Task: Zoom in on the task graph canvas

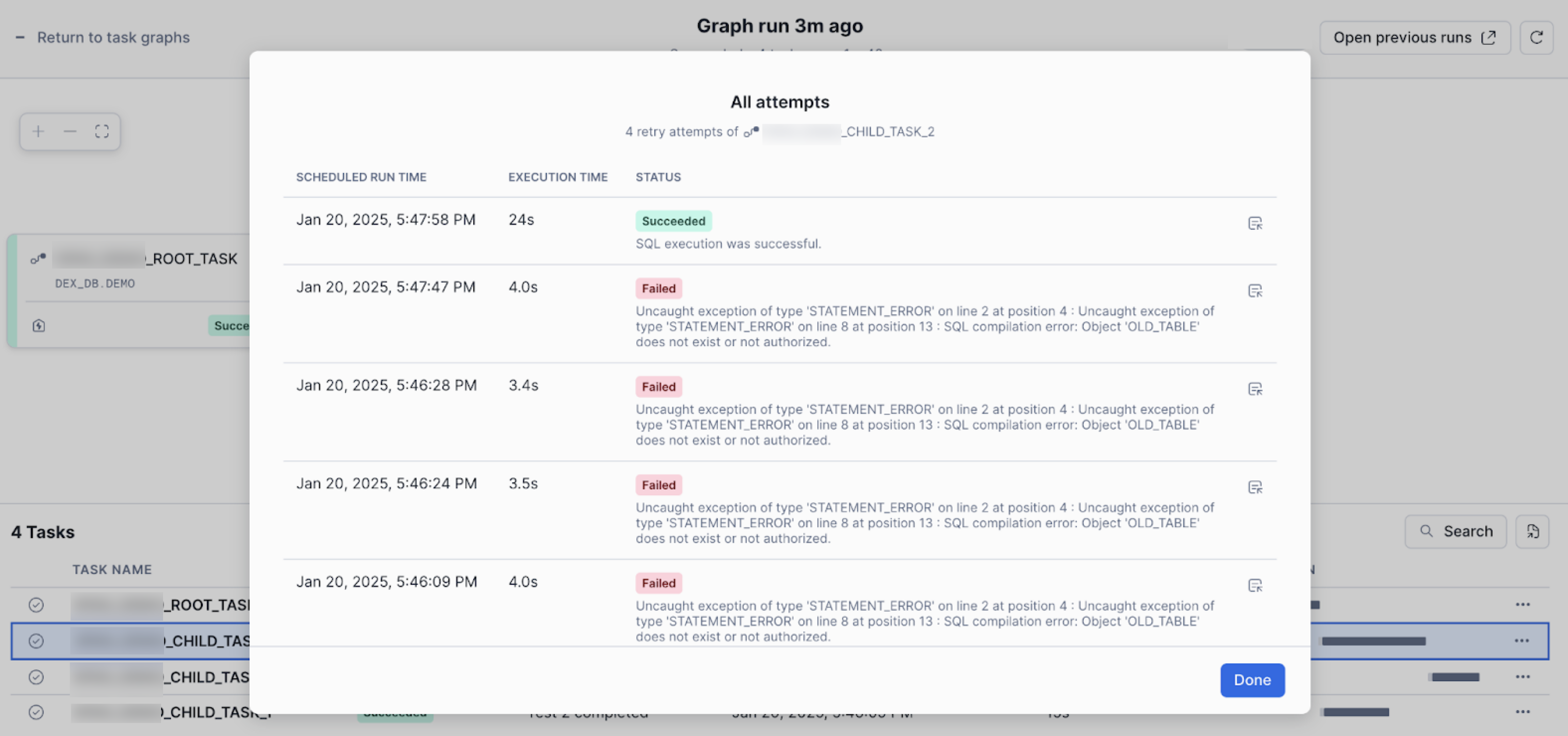Action: pos(38,131)
